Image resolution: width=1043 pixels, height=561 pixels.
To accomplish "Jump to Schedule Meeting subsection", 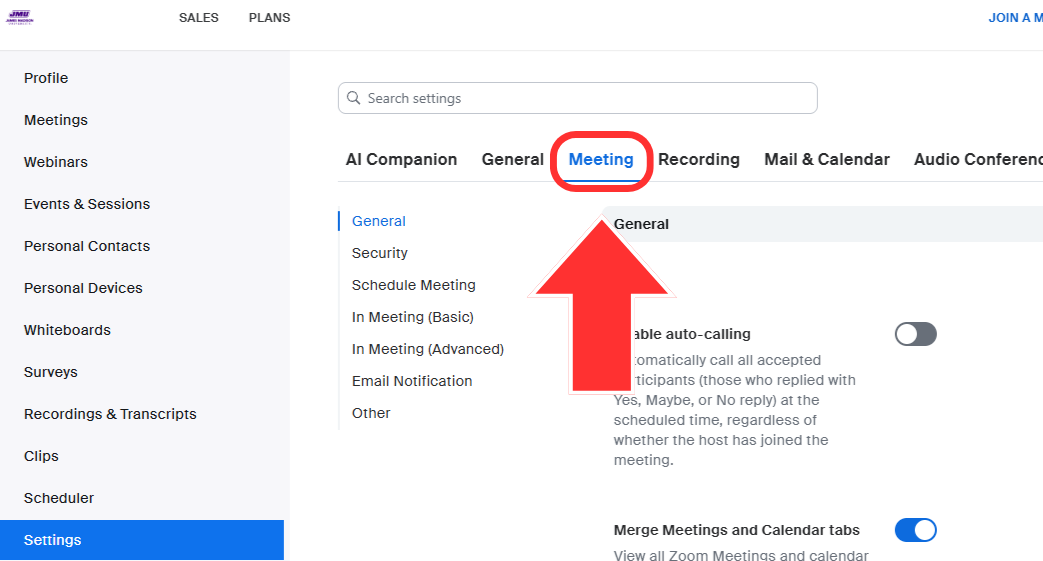I will point(414,285).
